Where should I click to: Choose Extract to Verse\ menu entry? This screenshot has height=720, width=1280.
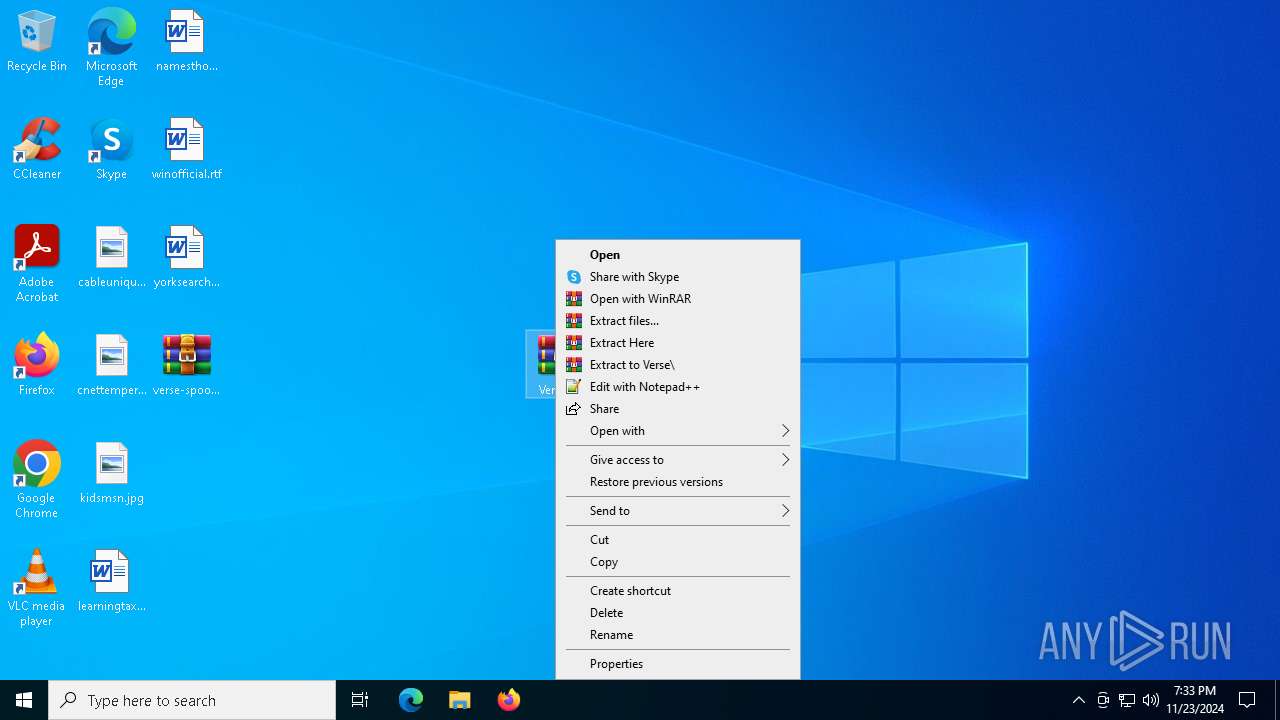[678, 365]
